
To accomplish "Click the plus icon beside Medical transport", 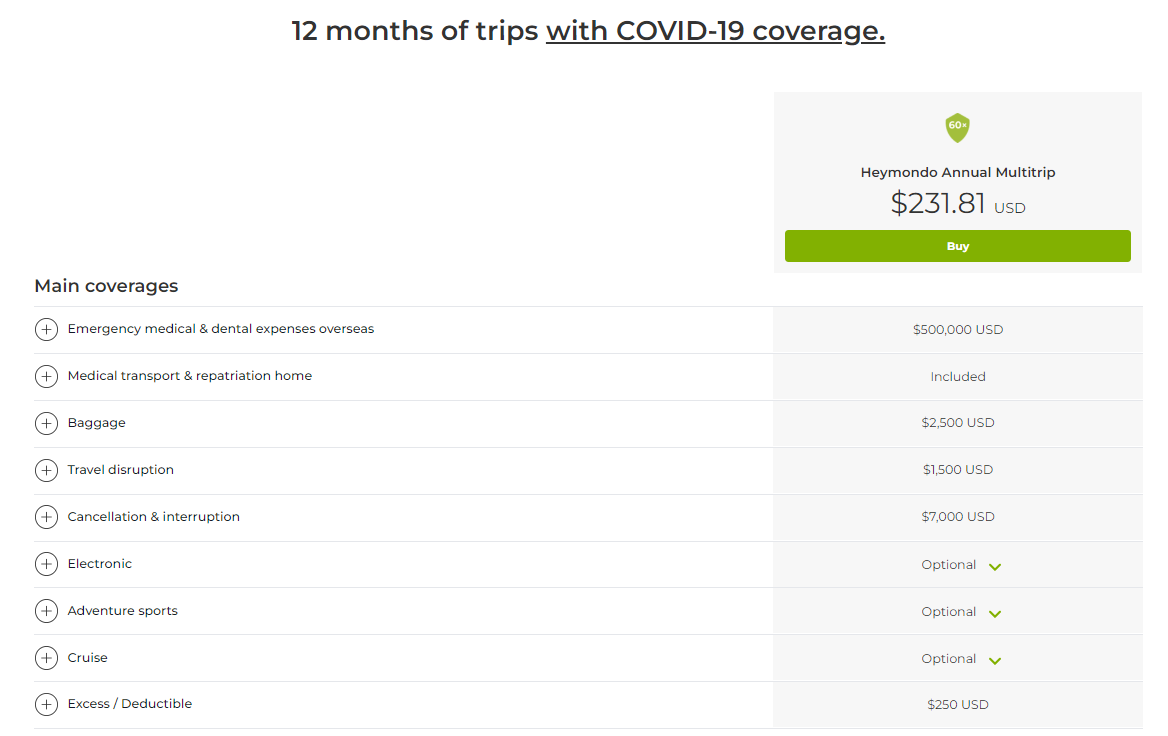I will [x=47, y=376].
